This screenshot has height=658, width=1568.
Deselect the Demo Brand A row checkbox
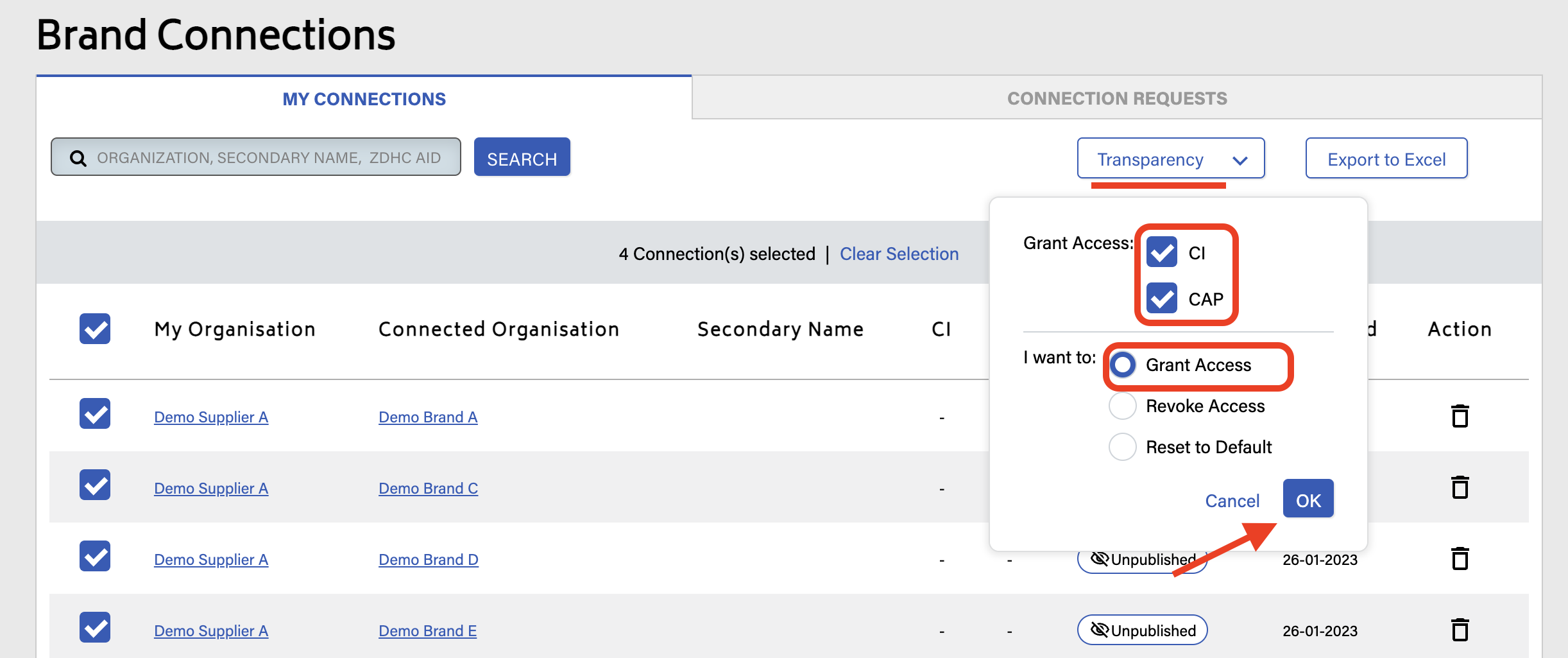(x=95, y=413)
